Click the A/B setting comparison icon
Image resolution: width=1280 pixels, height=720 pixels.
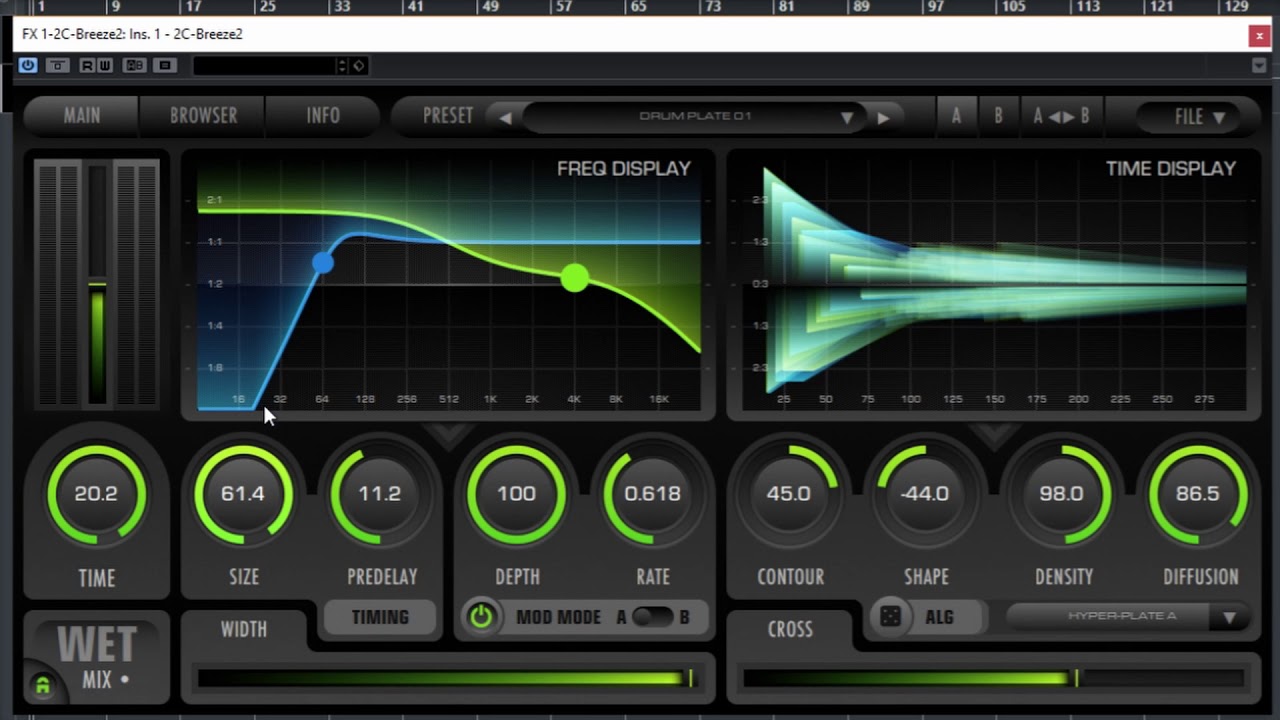[x=134, y=65]
